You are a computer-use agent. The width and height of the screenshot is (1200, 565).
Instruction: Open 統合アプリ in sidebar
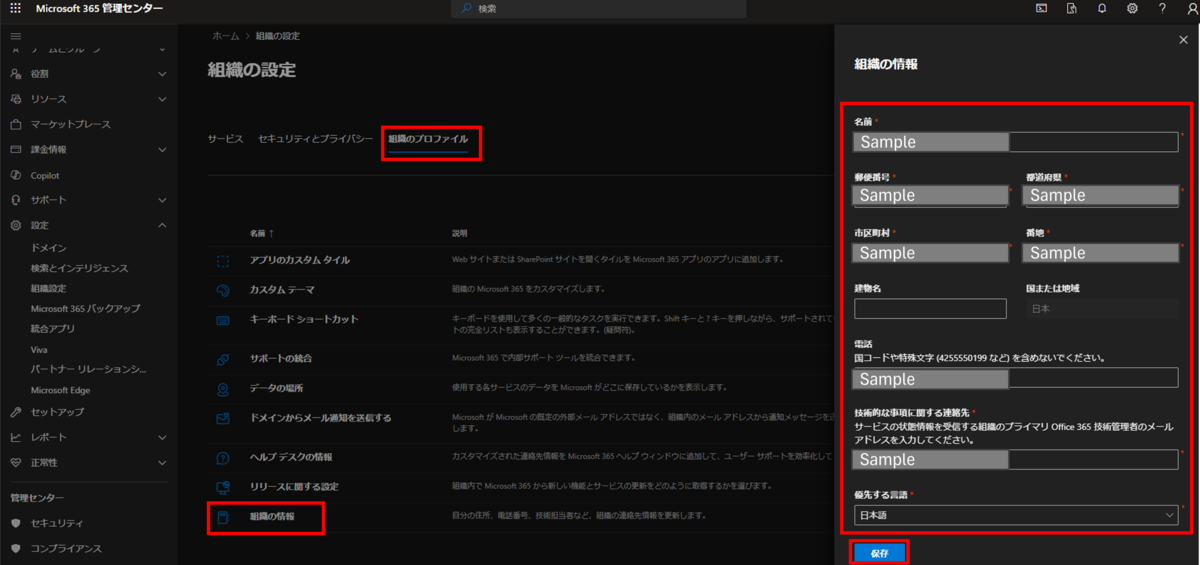pyautogui.click(x=53, y=329)
